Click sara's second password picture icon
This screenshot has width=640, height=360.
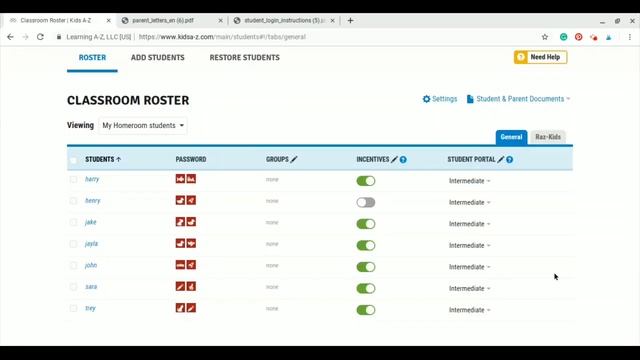click(191, 286)
